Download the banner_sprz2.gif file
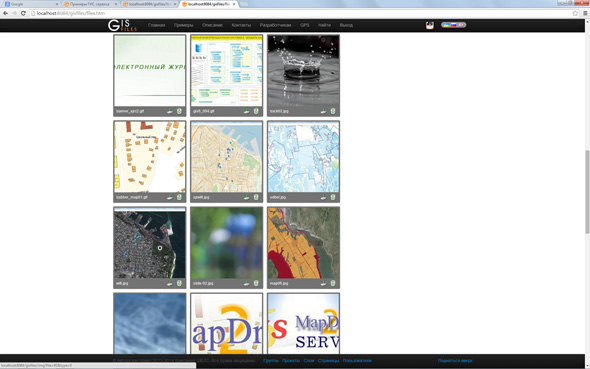Image resolution: width=590 pixels, height=369 pixels. 170,111
